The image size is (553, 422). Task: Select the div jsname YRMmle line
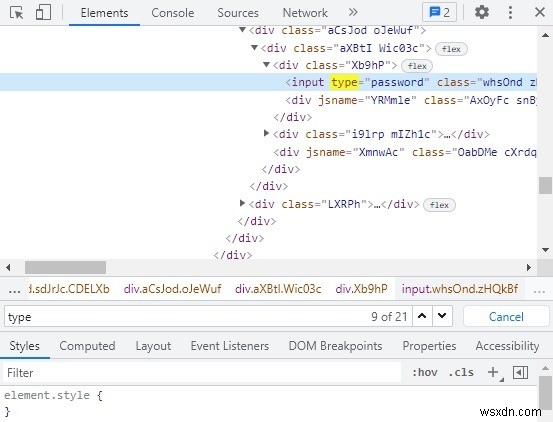[411, 100]
